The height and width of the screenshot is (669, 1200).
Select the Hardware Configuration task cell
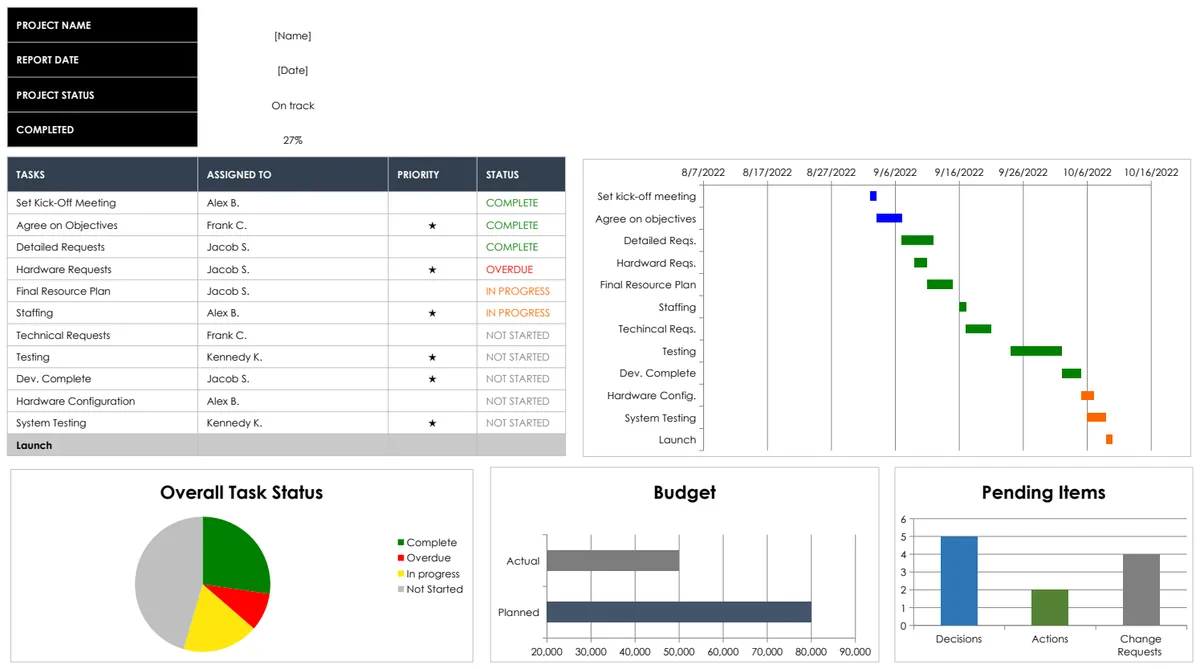pos(102,401)
